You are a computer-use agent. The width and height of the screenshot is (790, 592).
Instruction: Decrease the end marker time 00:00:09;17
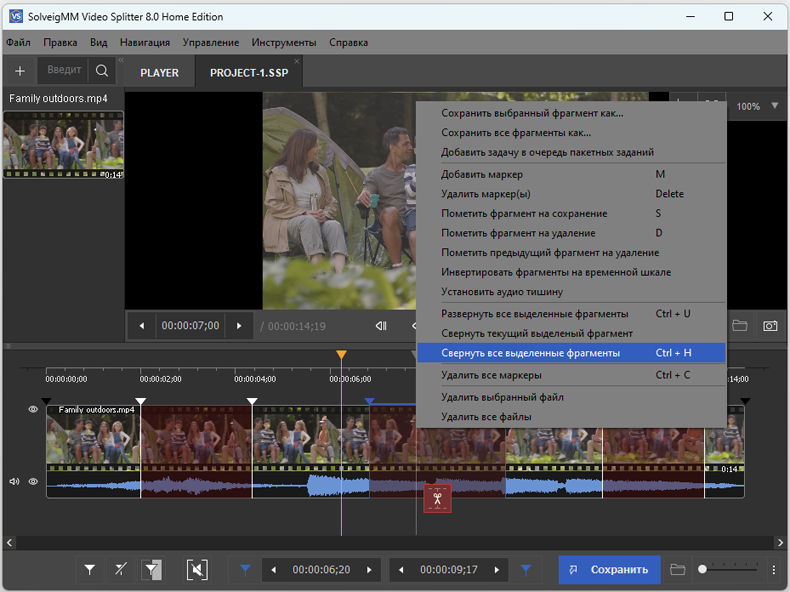[401, 570]
